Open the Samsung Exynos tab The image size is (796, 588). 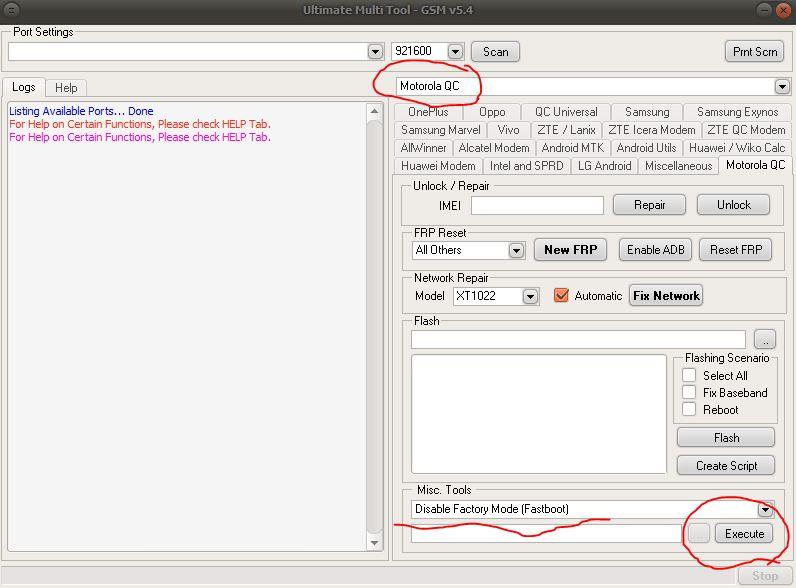(x=737, y=112)
